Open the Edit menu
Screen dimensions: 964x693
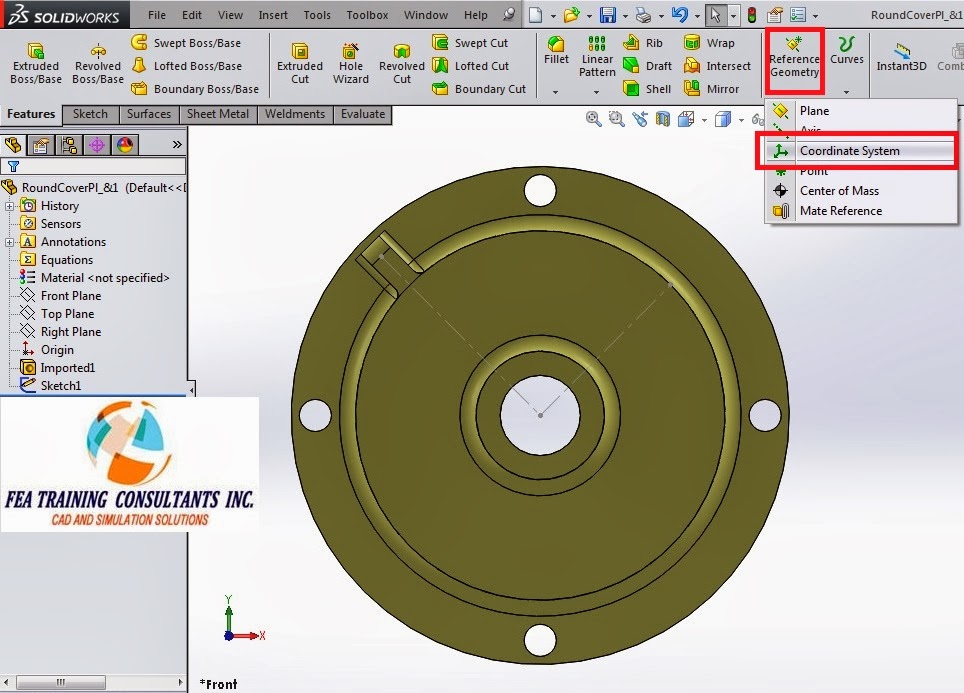point(192,15)
